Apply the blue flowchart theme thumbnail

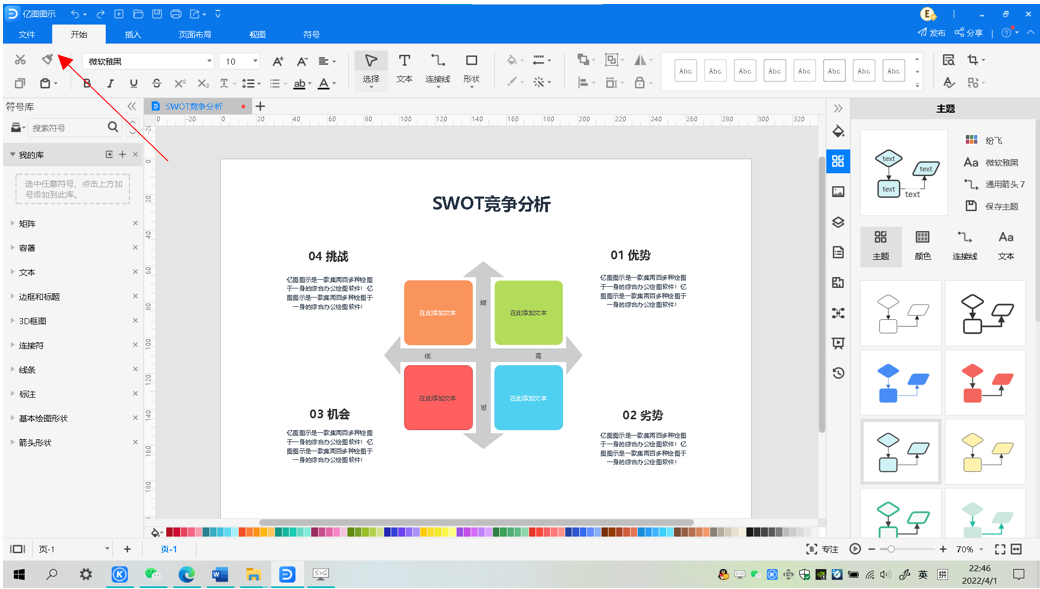(x=901, y=383)
